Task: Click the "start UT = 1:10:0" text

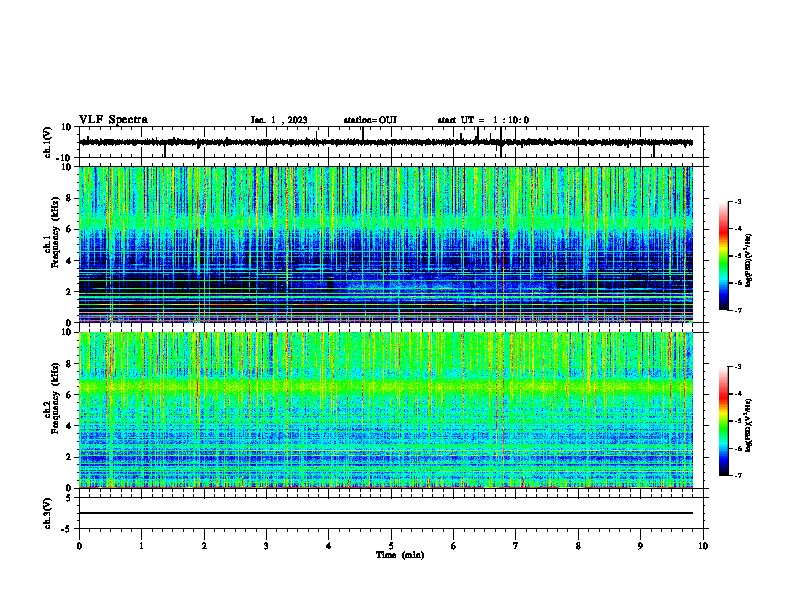Action: 483,120
